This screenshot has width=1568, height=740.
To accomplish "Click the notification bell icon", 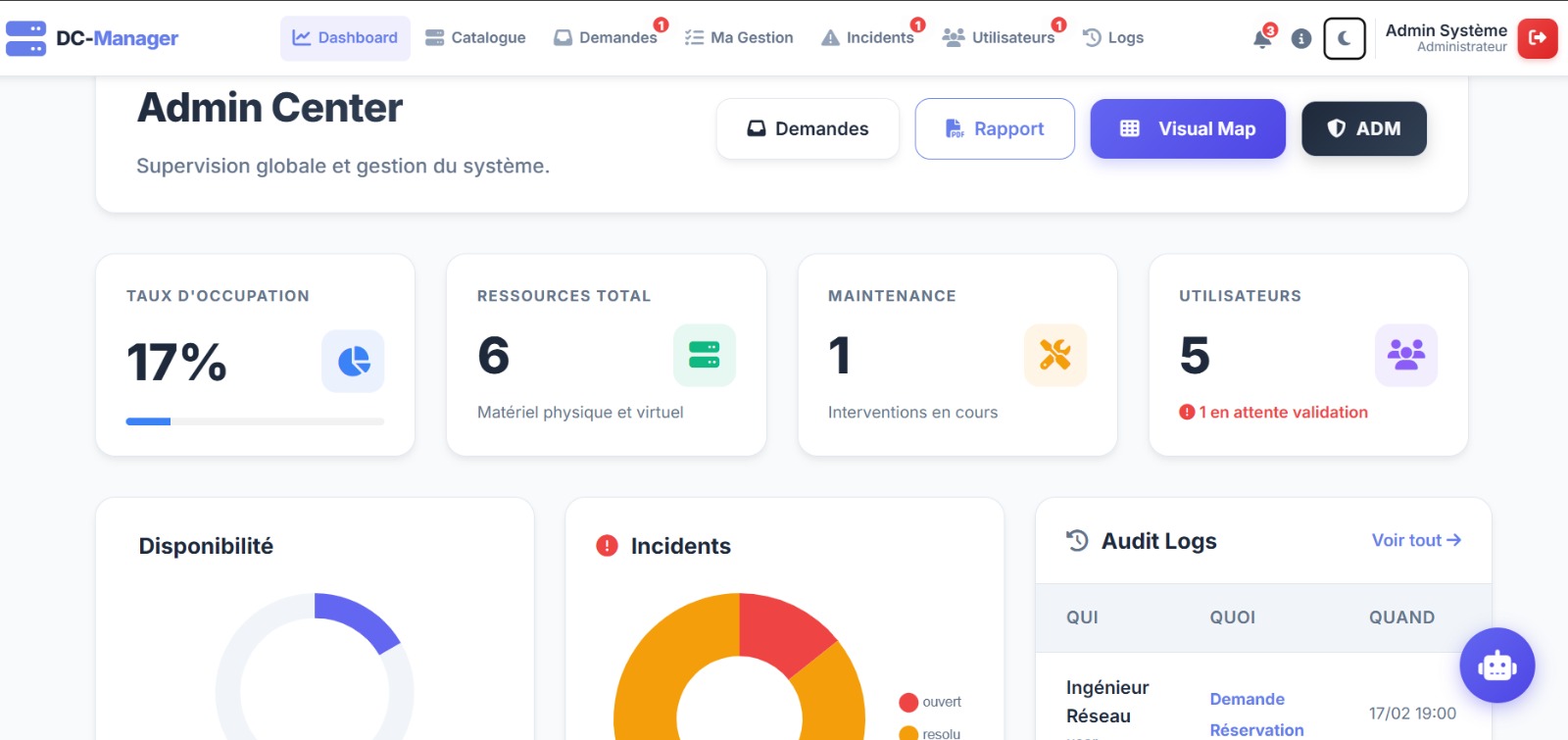I will pyautogui.click(x=1262, y=39).
